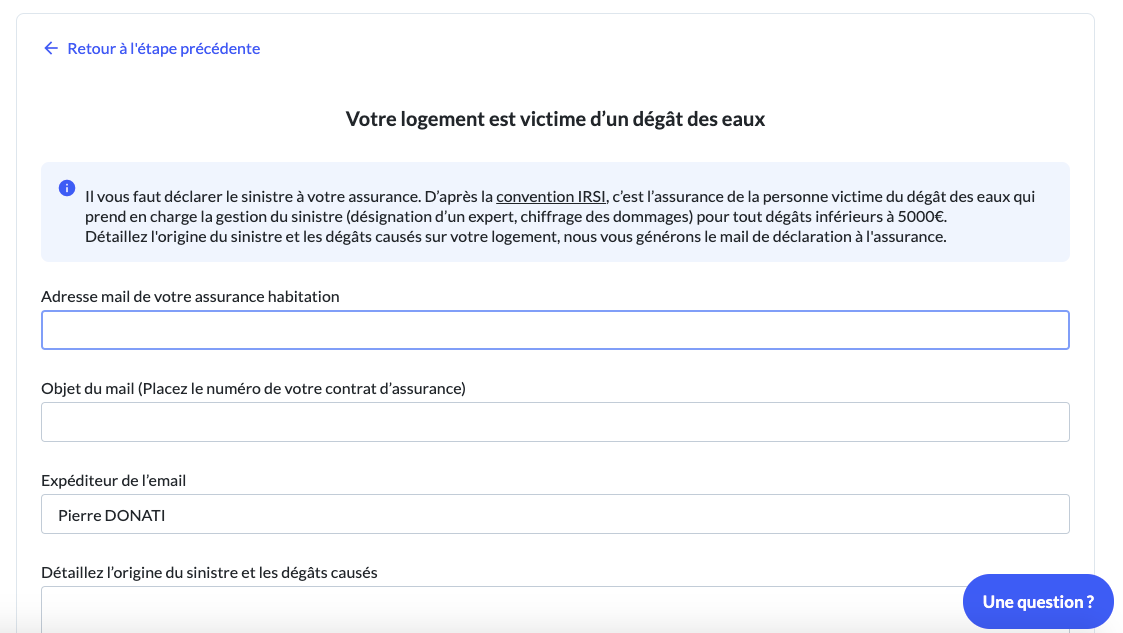Click the back arrow icon
Viewport: 1123px width, 633px height.
click(51, 48)
